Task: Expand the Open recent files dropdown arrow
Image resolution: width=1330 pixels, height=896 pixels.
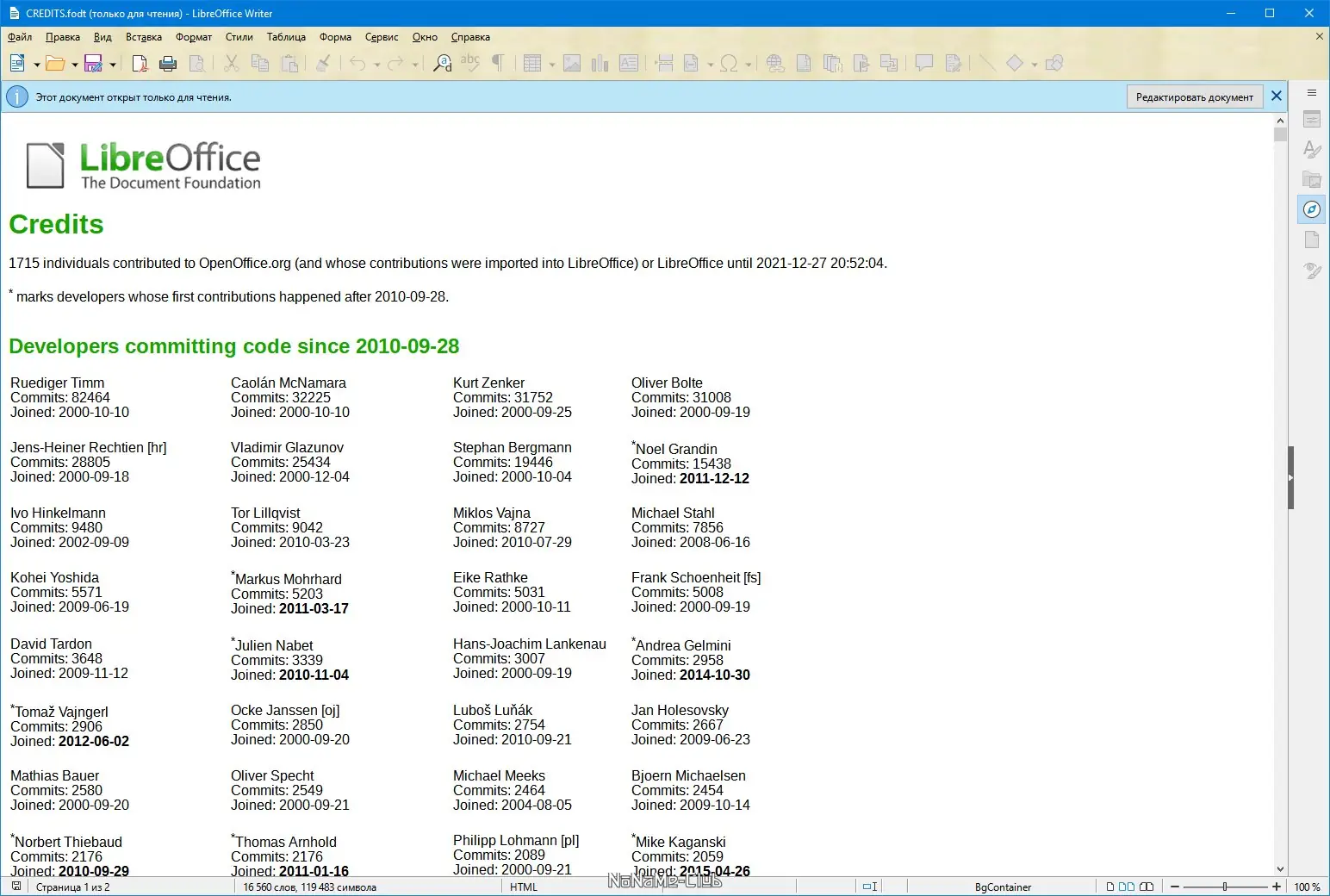Action: [x=74, y=65]
